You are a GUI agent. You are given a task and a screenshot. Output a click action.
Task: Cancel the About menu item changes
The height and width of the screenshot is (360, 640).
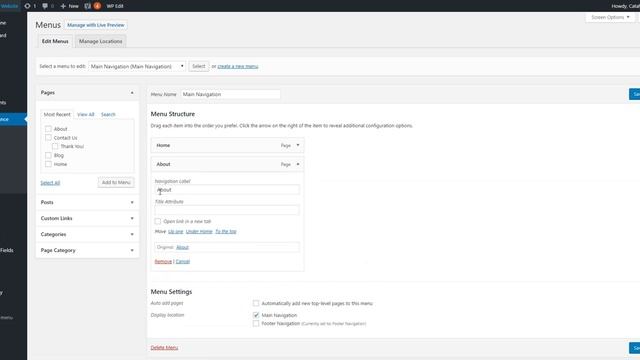183,261
